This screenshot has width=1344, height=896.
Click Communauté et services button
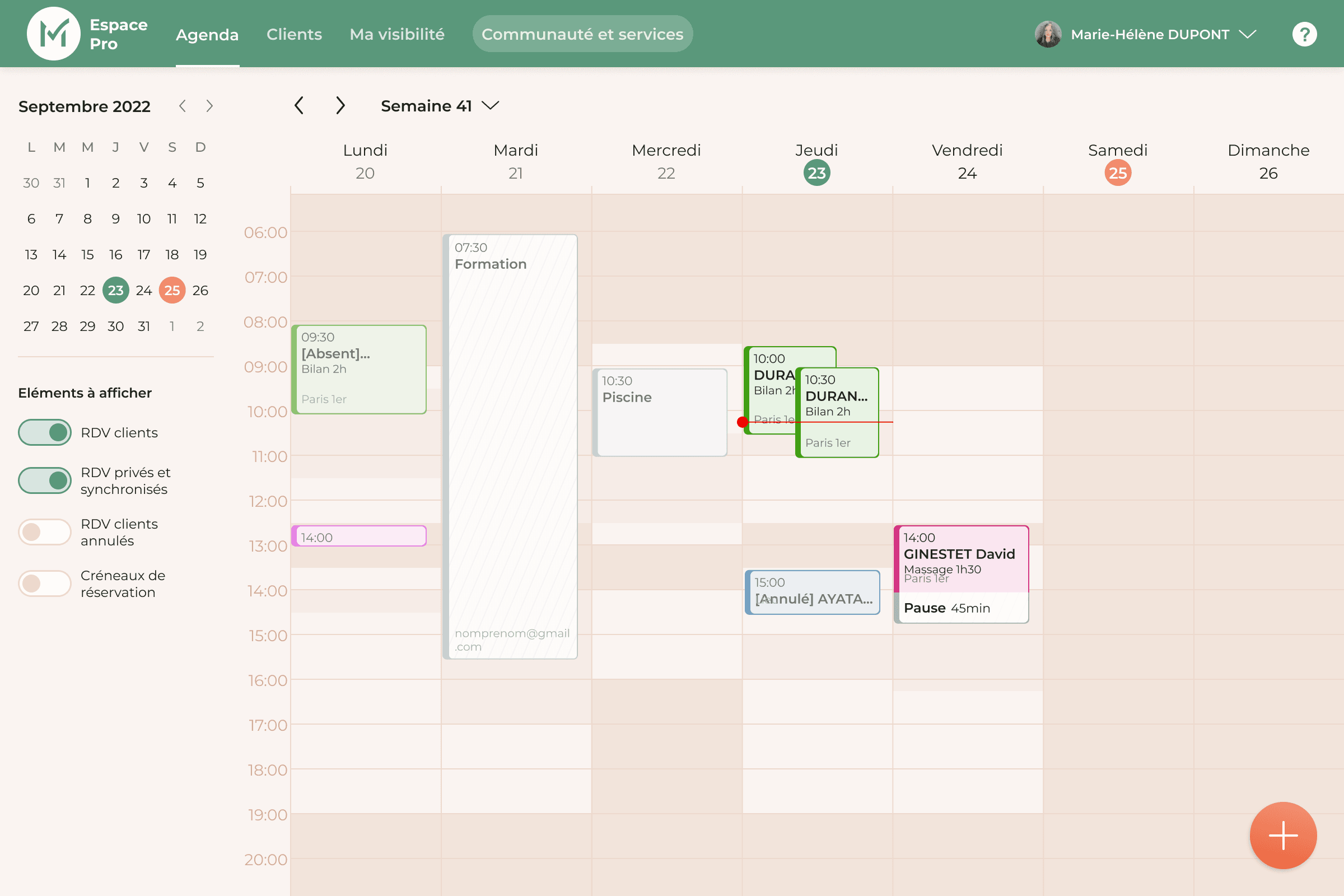click(582, 34)
